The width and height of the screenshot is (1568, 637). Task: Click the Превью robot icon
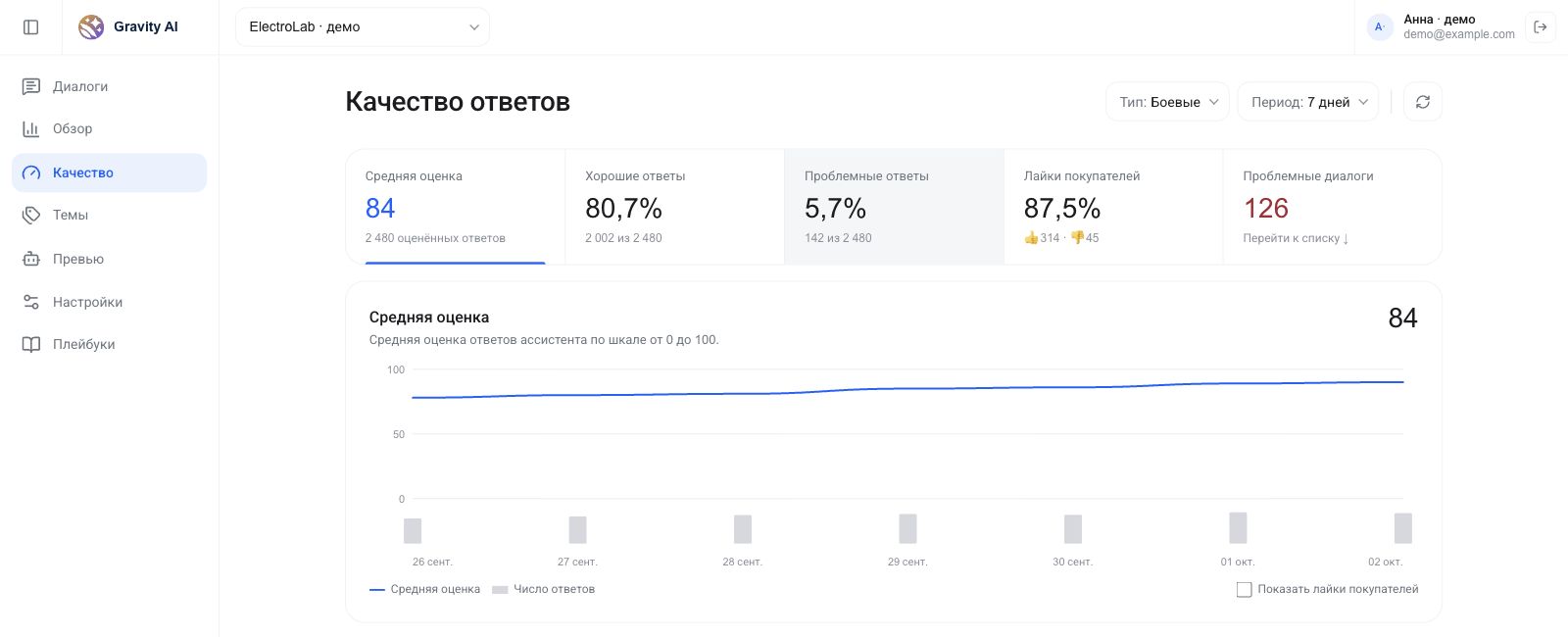click(31, 259)
